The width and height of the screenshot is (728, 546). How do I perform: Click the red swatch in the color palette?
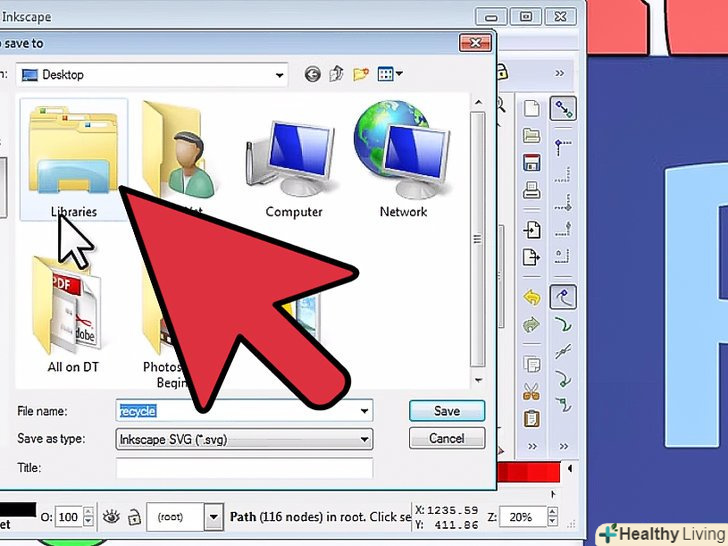click(528, 473)
